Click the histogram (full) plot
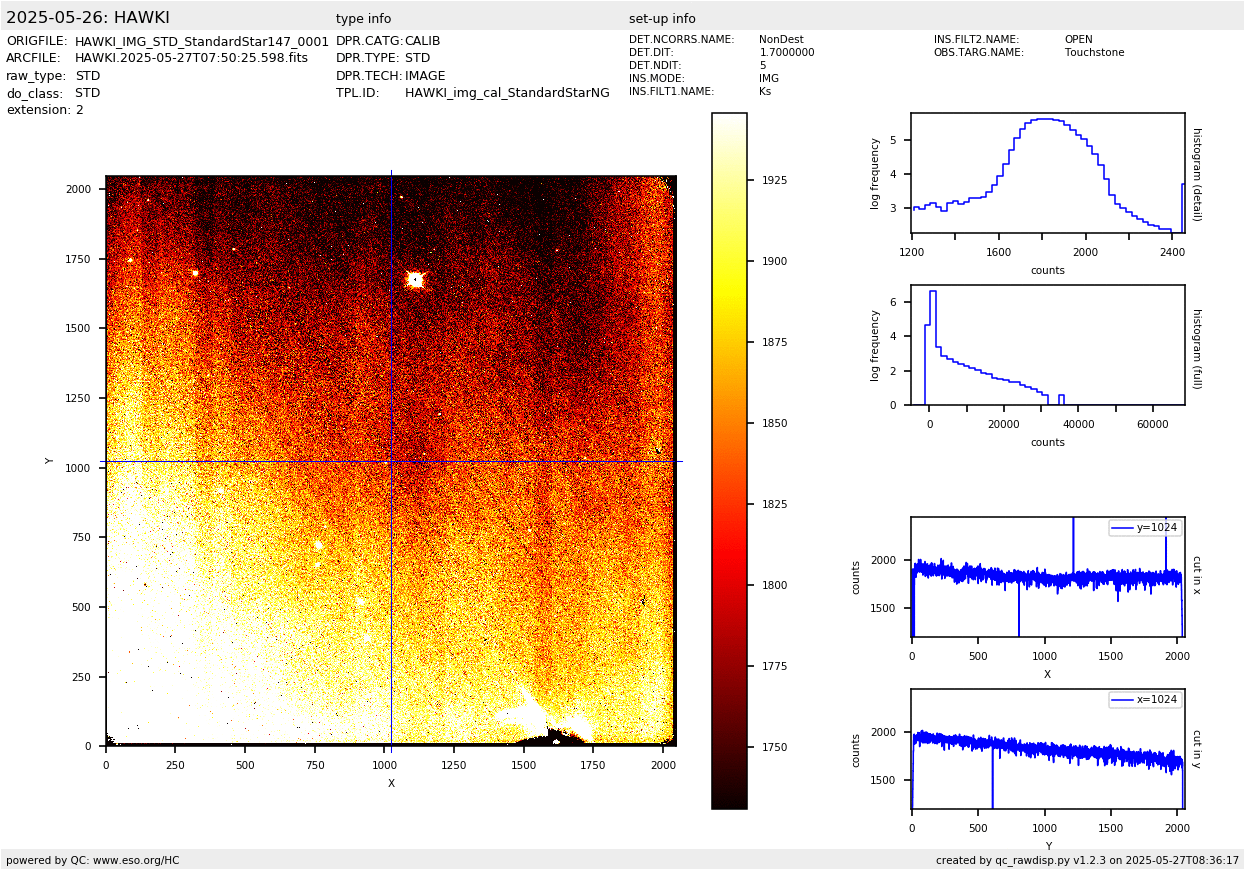The width and height of the screenshot is (1245, 870). (x=1047, y=344)
